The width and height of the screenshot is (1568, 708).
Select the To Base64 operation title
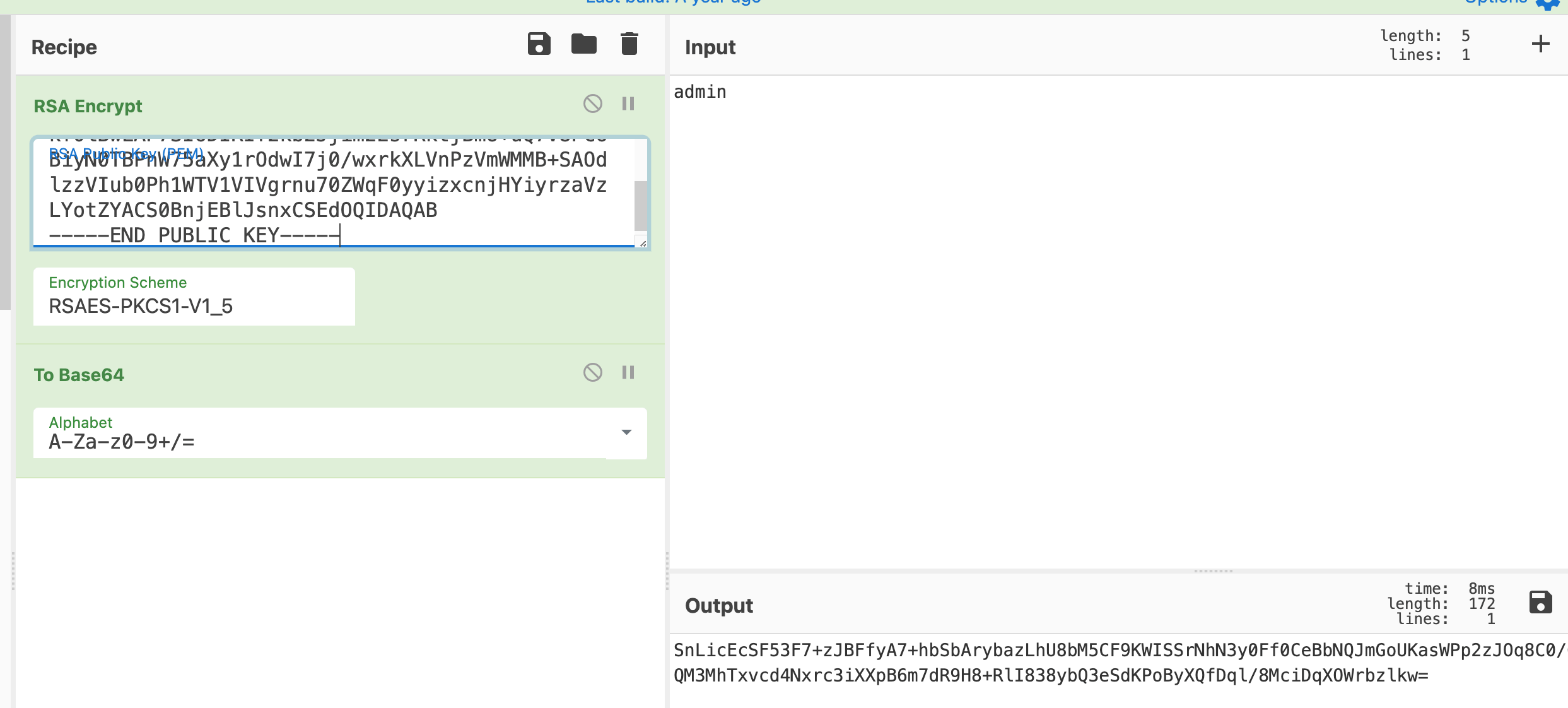click(79, 375)
